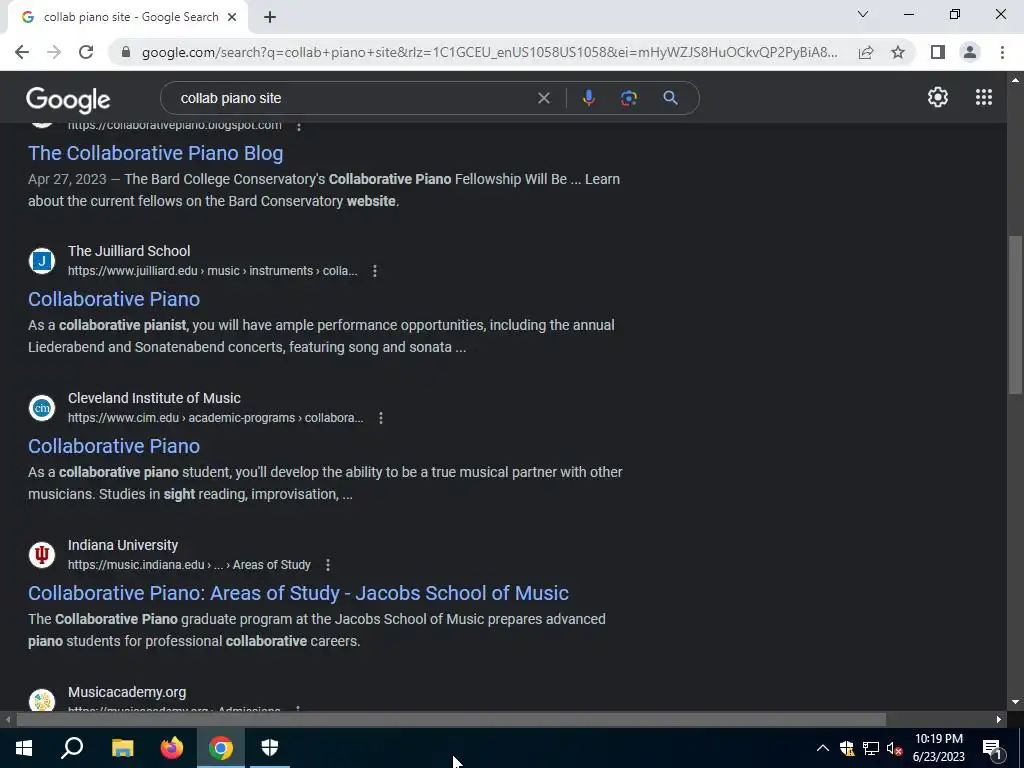Image resolution: width=1024 pixels, height=768 pixels.
Task: Open Windows taskbar search
Action: [x=72, y=748]
